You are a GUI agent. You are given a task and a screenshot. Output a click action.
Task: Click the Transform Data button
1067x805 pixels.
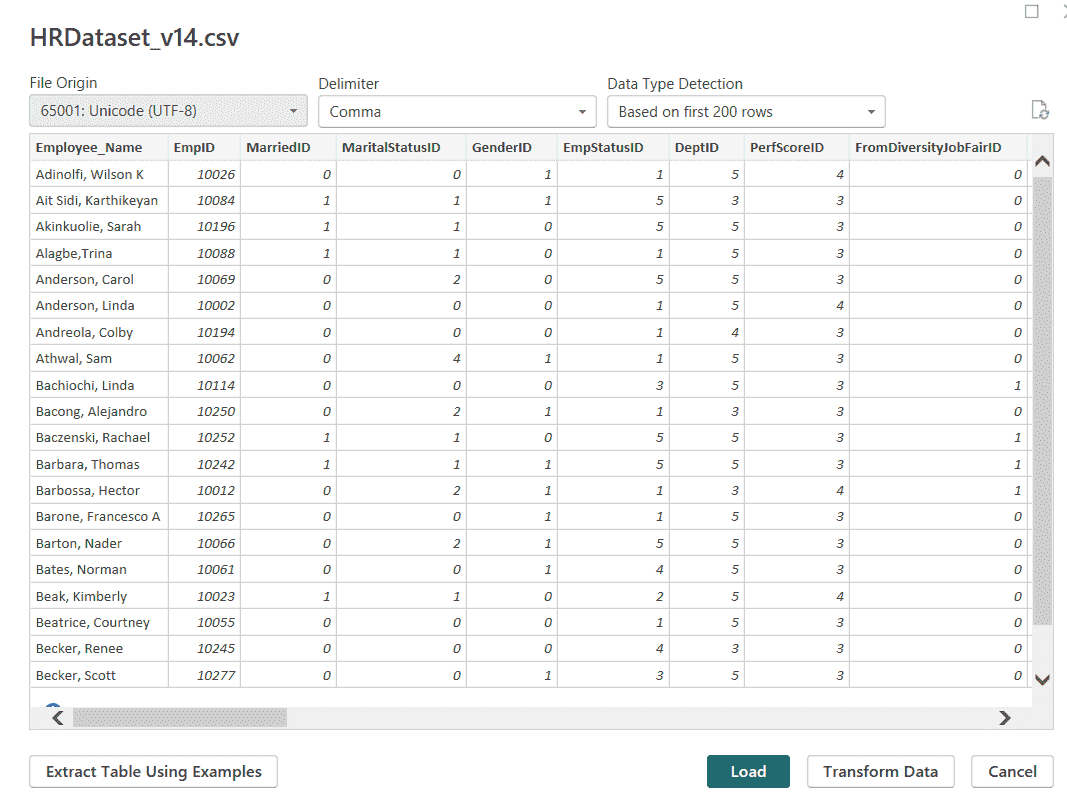[881, 772]
